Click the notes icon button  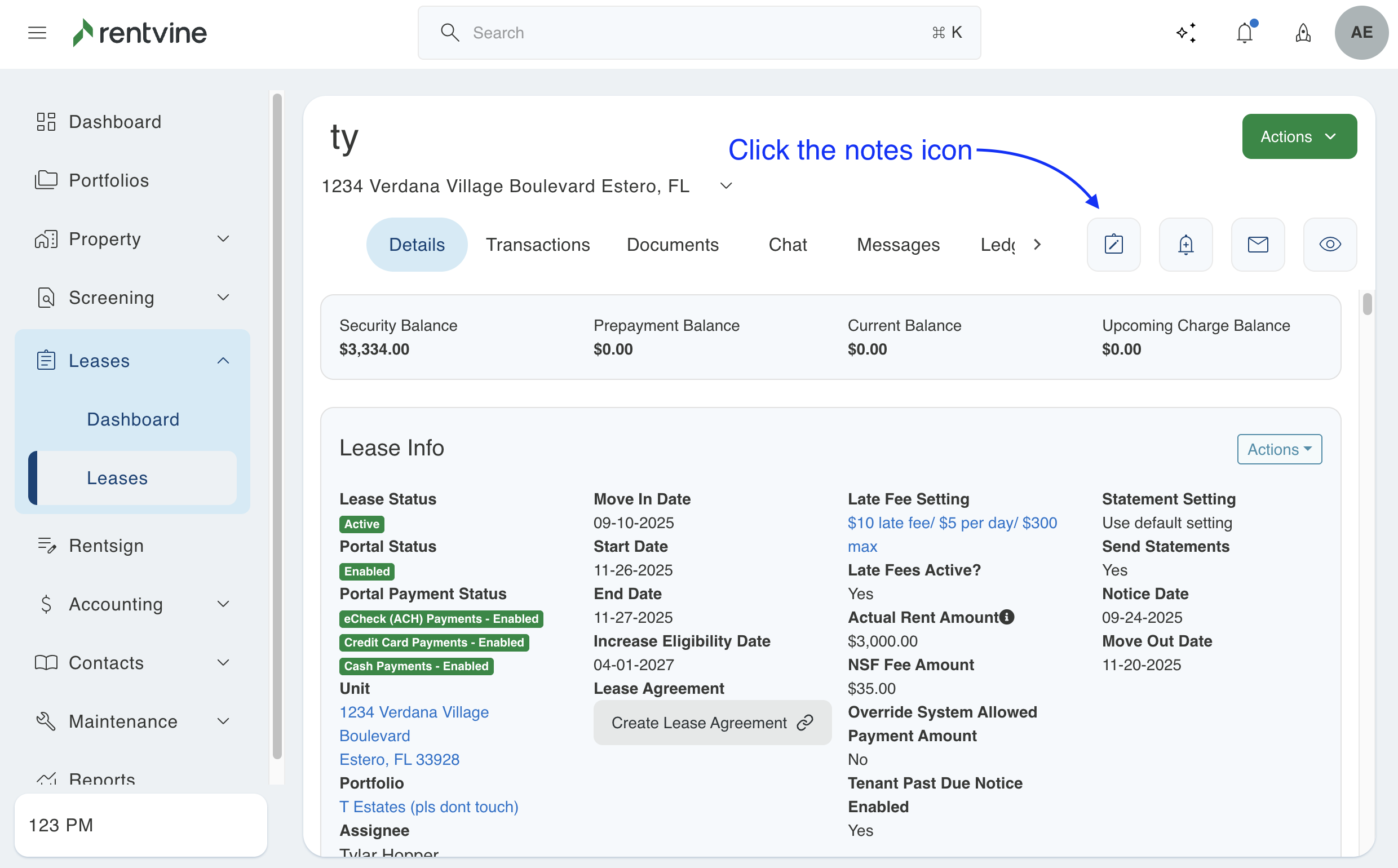point(1113,245)
